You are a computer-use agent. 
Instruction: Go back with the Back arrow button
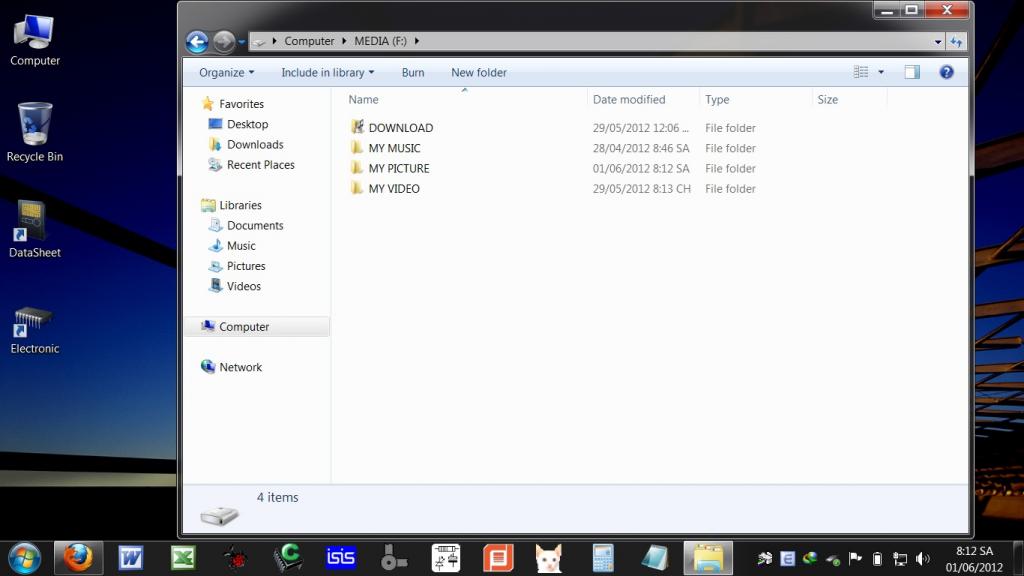[197, 42]
